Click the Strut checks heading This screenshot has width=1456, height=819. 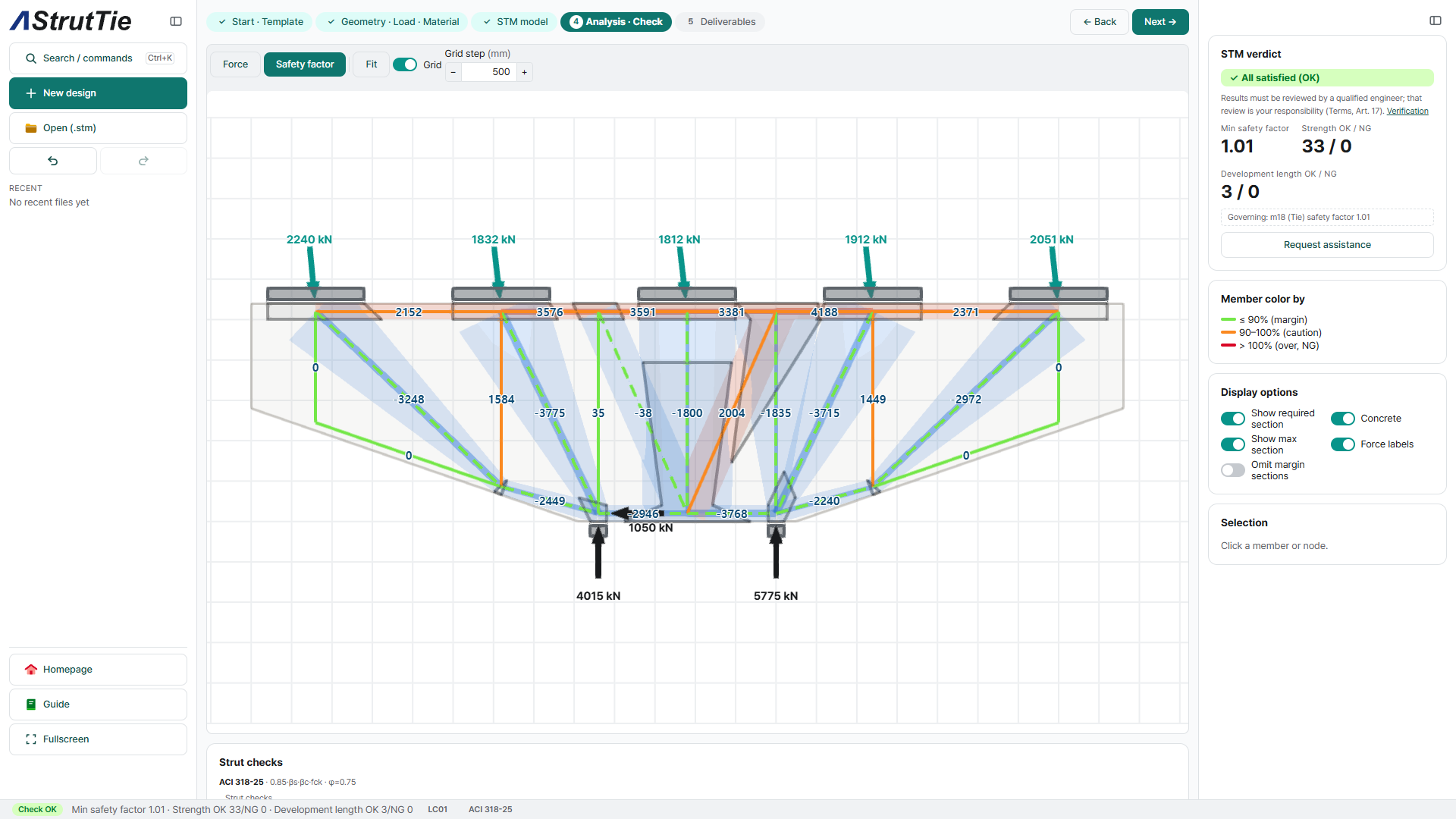(251, 763)
